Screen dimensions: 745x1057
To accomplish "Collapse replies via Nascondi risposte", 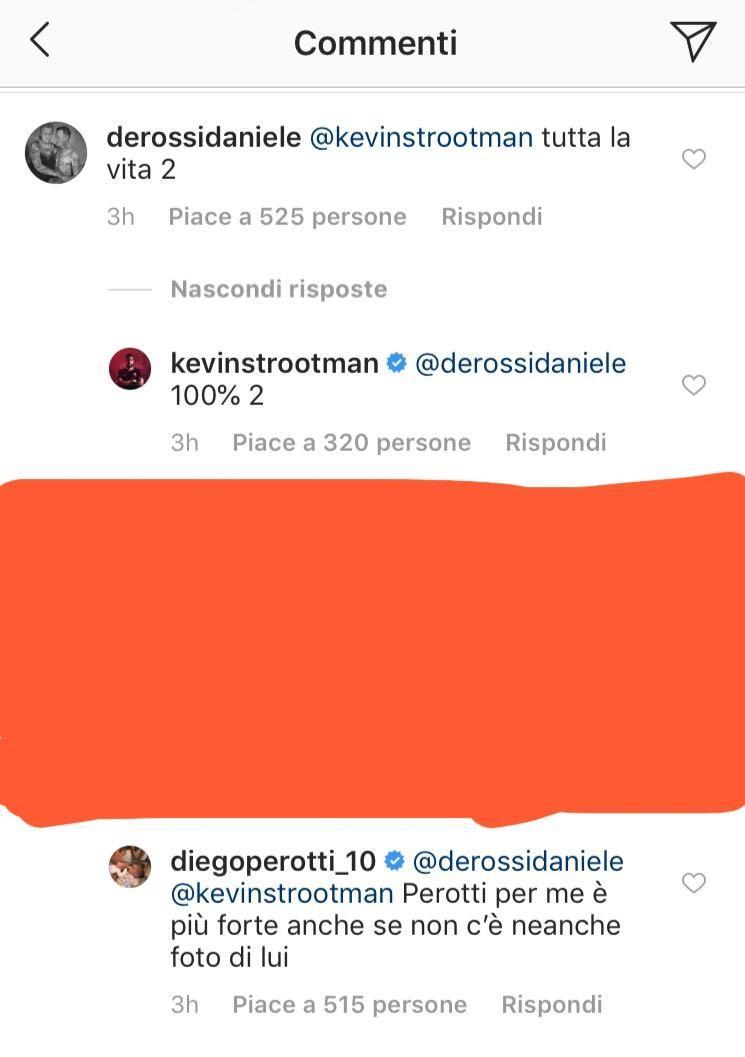I will [279, 289].
